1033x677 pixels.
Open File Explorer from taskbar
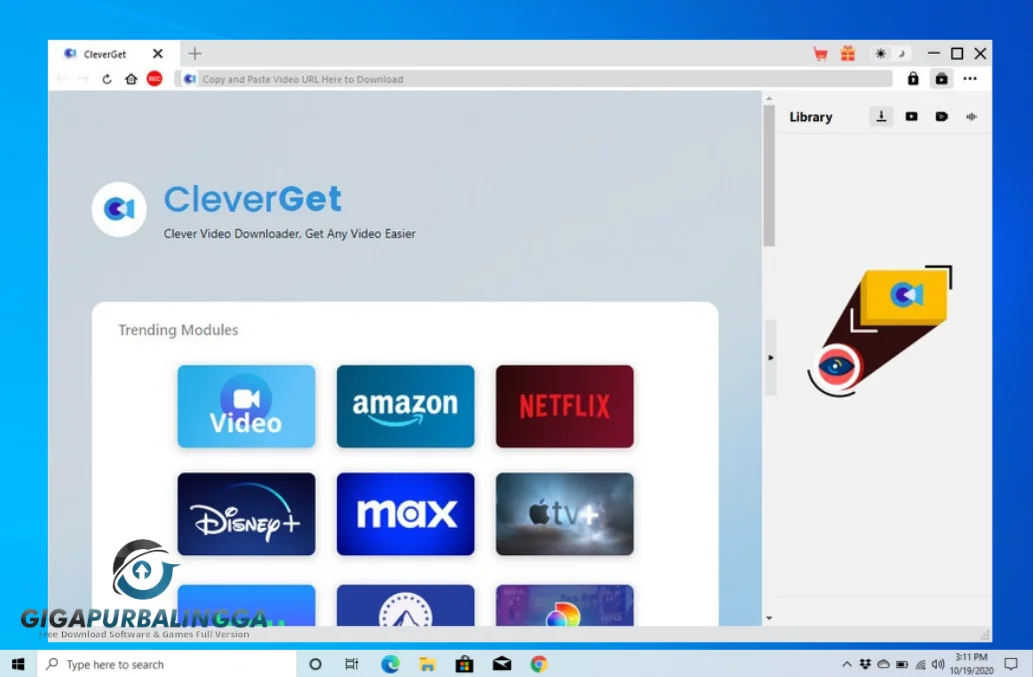tap(427, 664)
